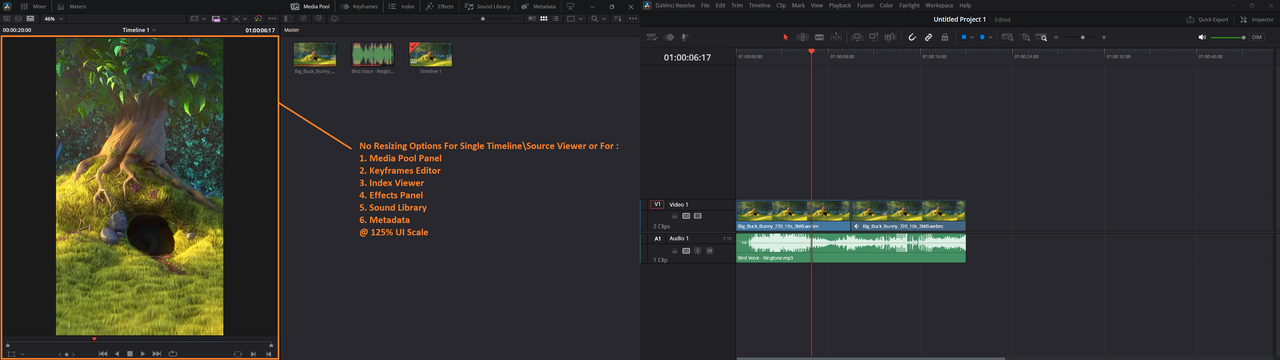
Task: Open the Trim menu
Action: [x=737, y=5]
